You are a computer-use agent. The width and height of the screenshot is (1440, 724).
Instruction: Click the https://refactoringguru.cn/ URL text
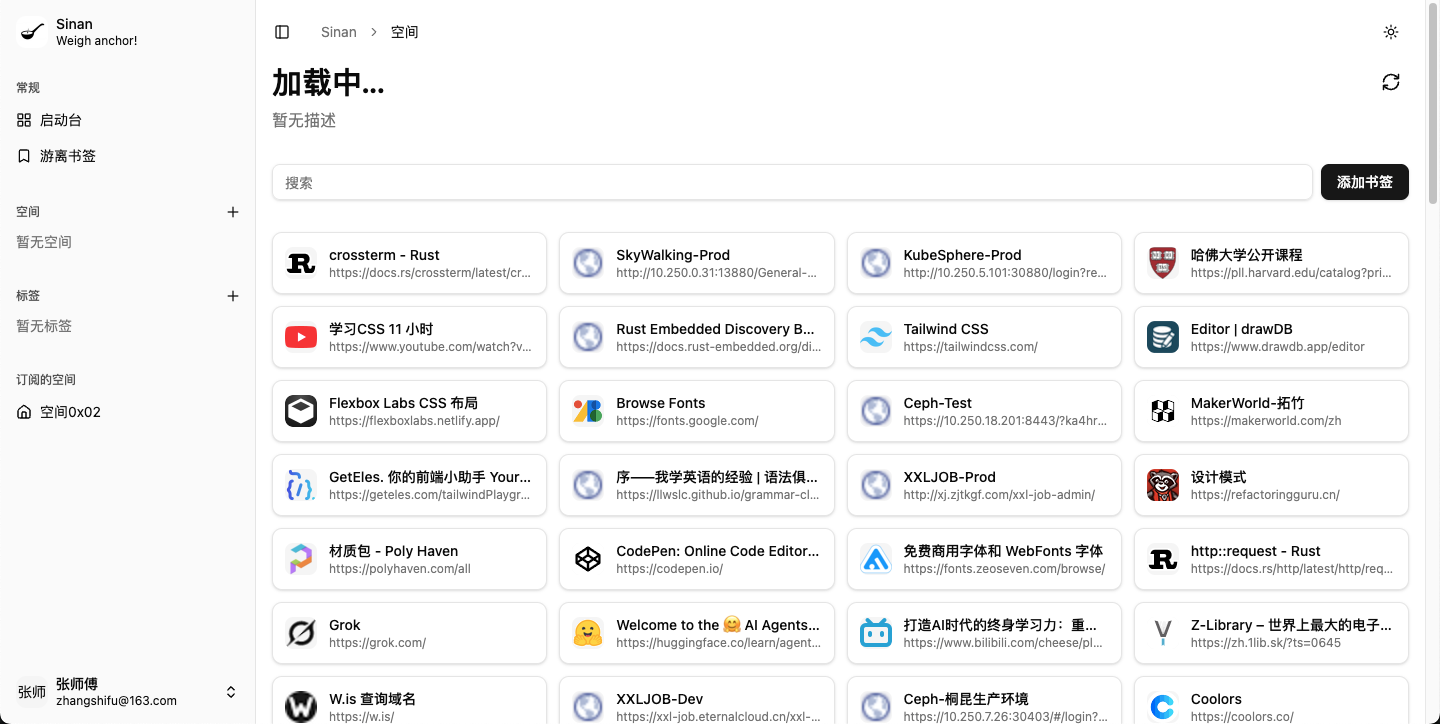pos(1265,495)
